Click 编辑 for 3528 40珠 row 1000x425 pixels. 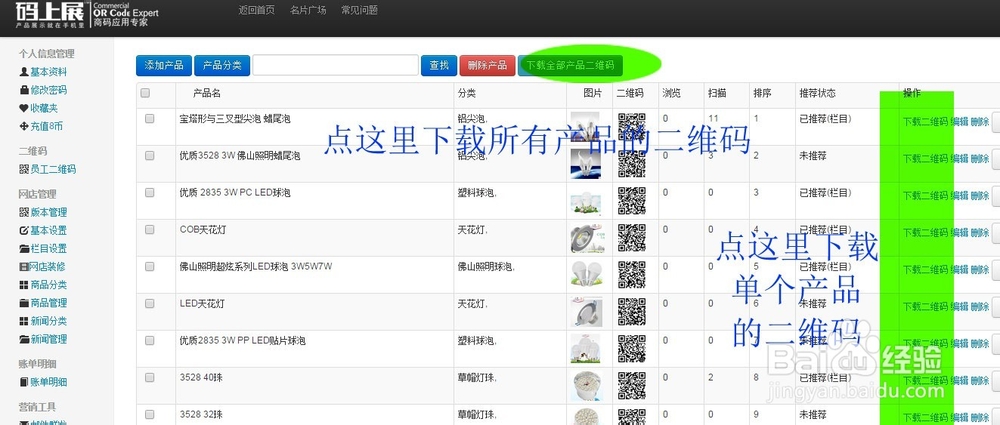coord(960,380)
